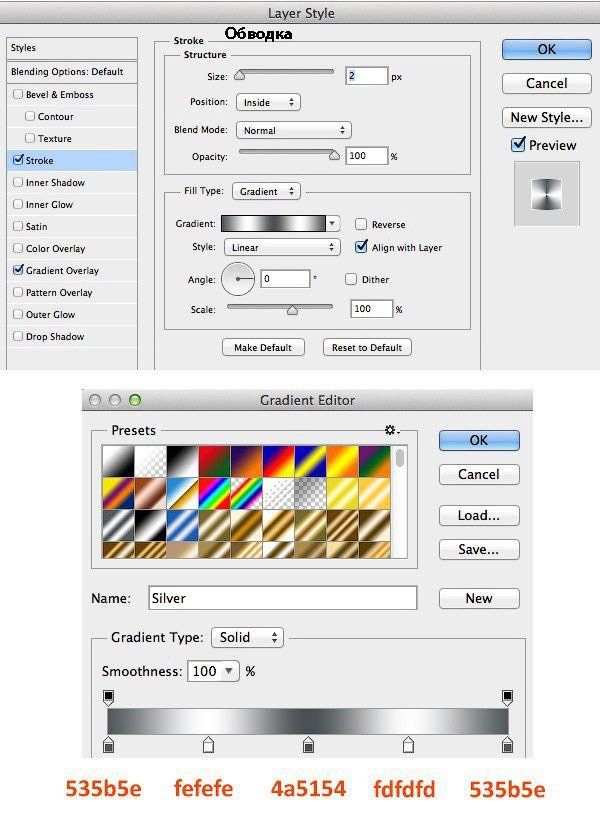Click the silver gradient bar in Gradient Editor
Viewport: 600px width, 814px height.
[x=308, y=721]
